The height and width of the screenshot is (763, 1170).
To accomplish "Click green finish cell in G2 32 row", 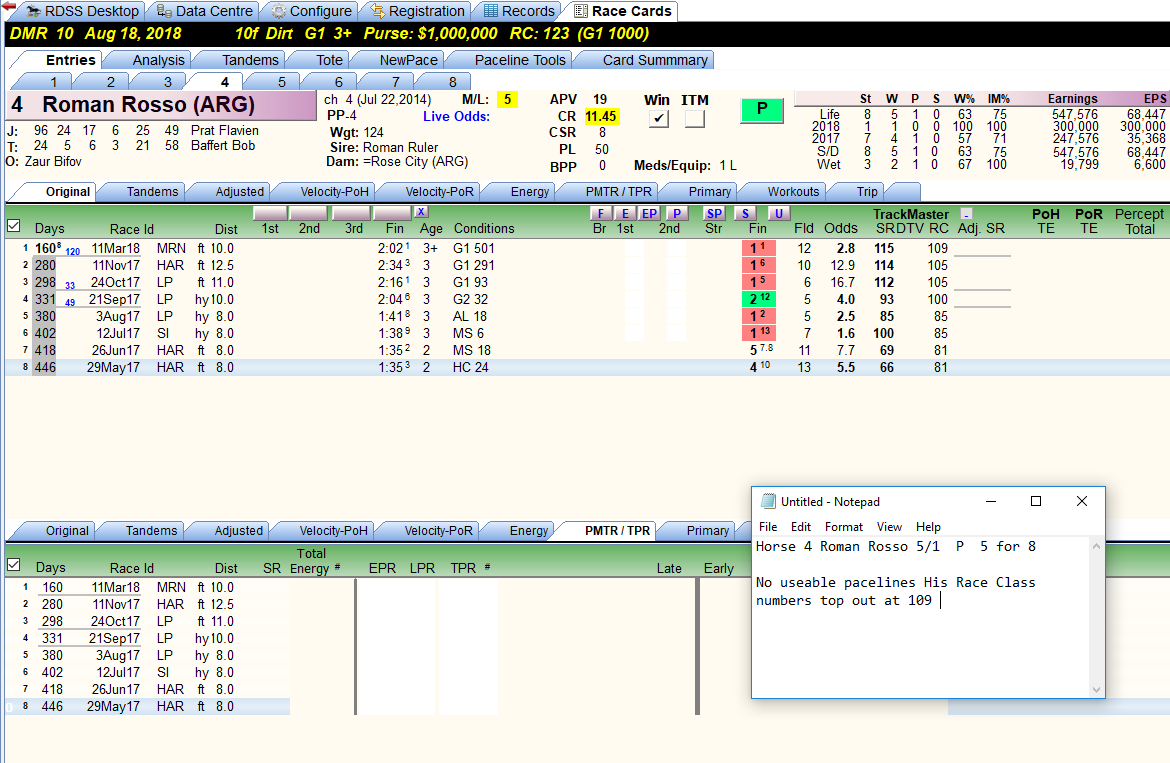I will [759, 299].
